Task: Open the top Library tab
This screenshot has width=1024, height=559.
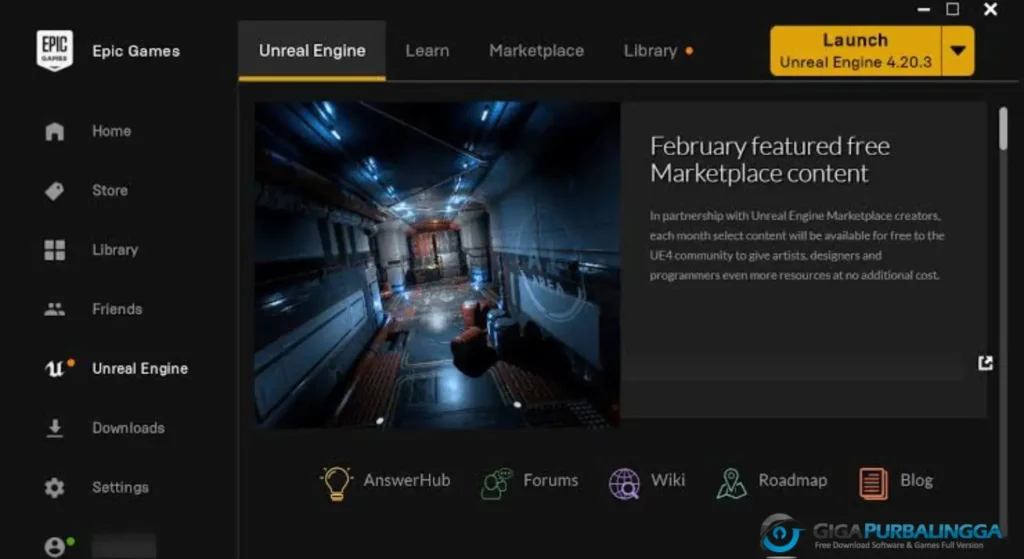Action: (650, 51)
